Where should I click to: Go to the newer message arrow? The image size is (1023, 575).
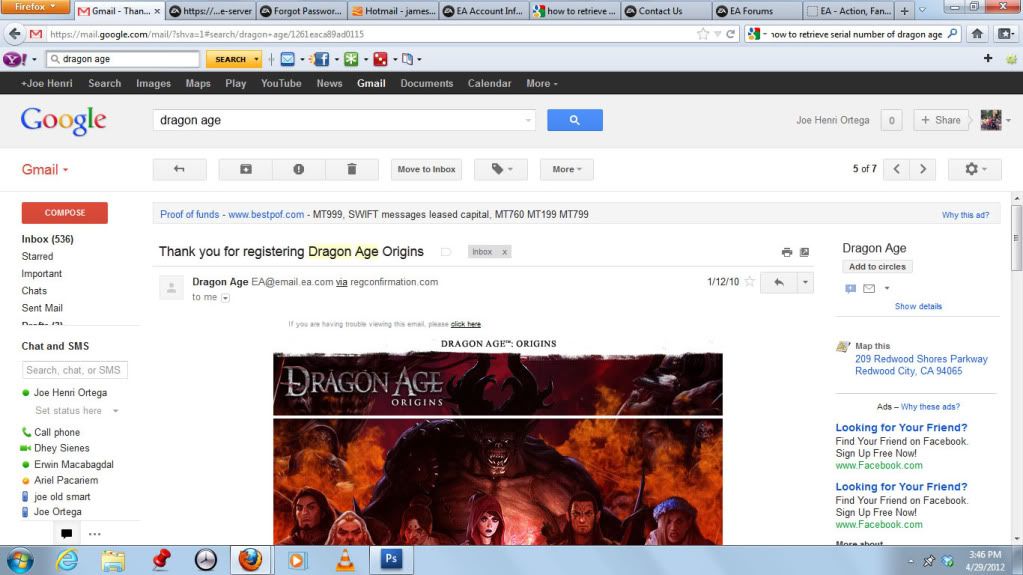tap(897, 169)
